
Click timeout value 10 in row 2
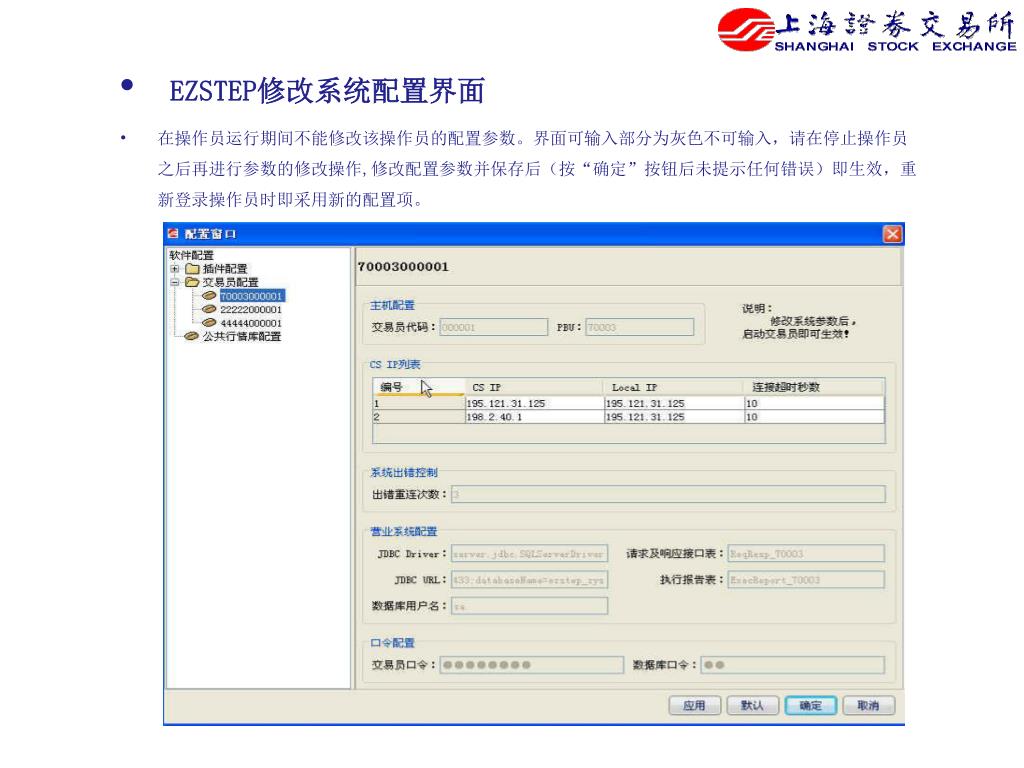point(814,417)
